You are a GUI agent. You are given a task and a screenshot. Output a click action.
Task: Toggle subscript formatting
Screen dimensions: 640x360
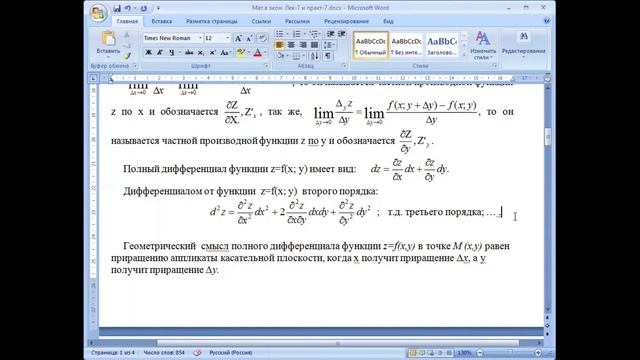(201, 52)
